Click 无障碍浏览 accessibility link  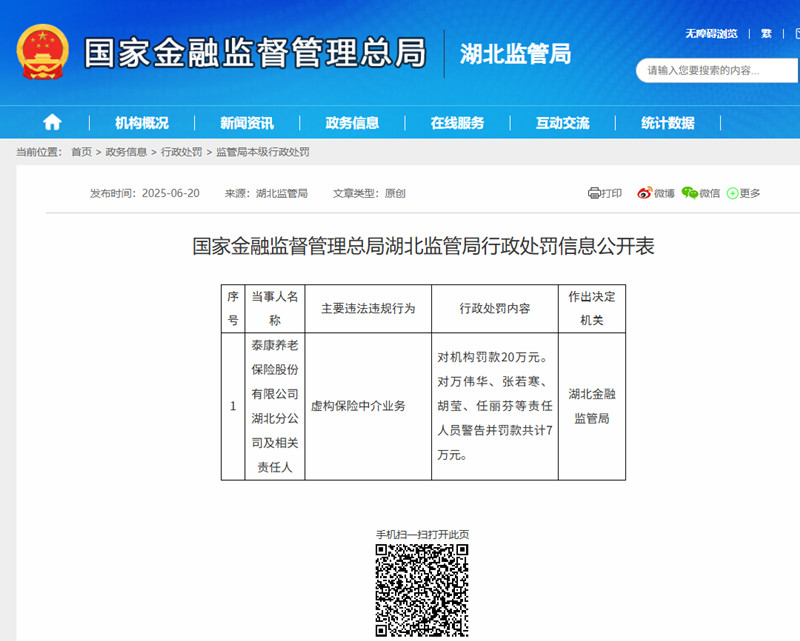coord(711,34)
